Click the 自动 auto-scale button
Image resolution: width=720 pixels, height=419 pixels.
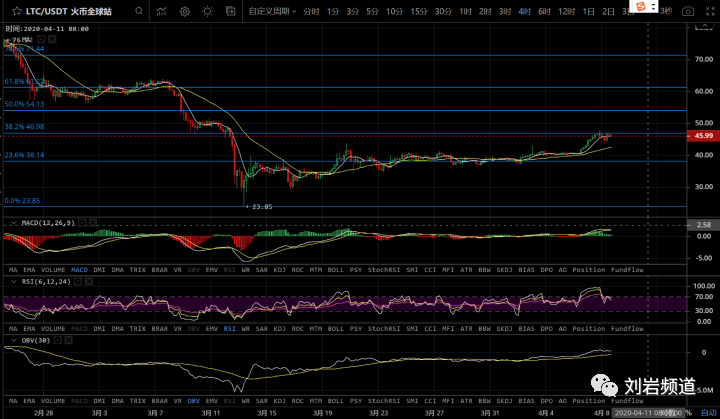[x=708, y=413]
